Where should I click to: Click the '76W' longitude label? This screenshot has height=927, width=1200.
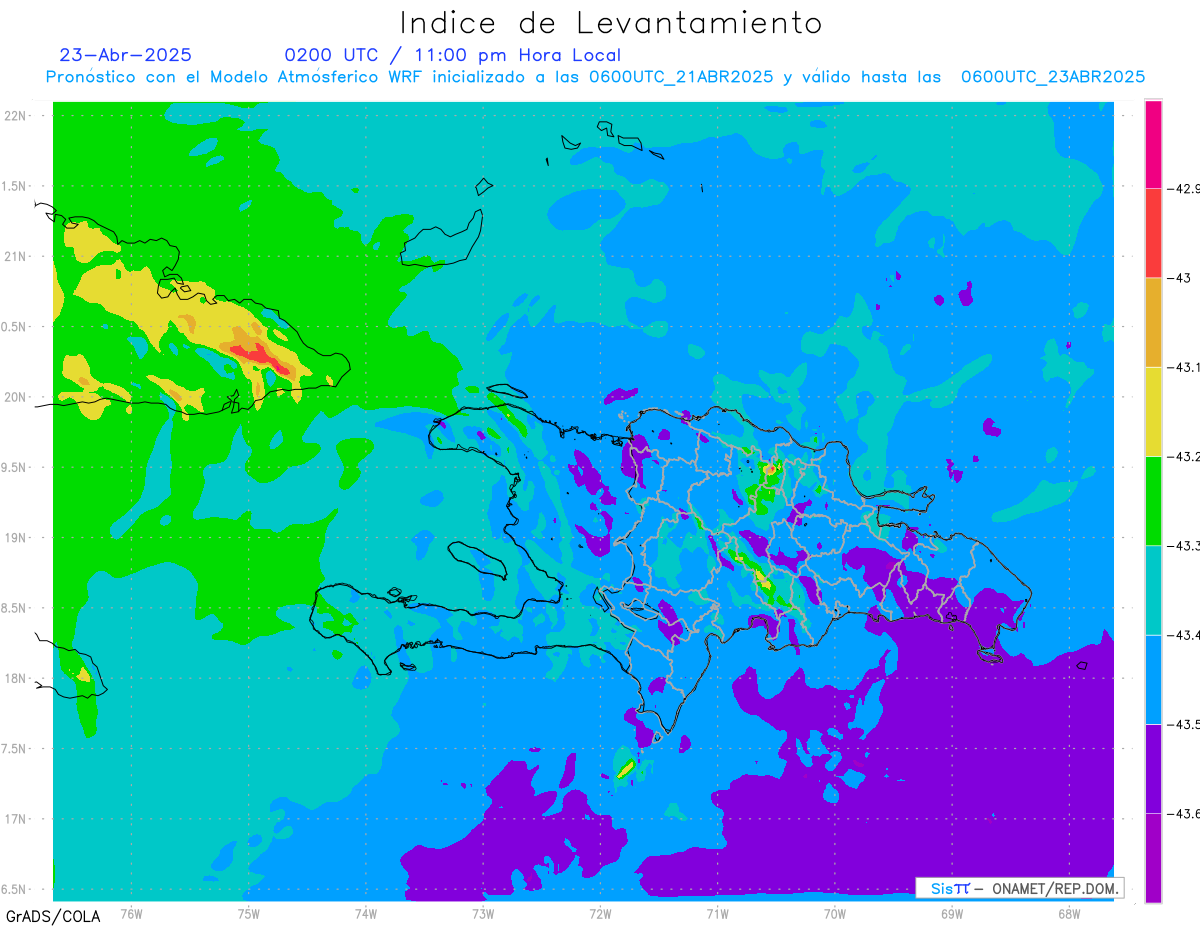click(x=131, y=913)
